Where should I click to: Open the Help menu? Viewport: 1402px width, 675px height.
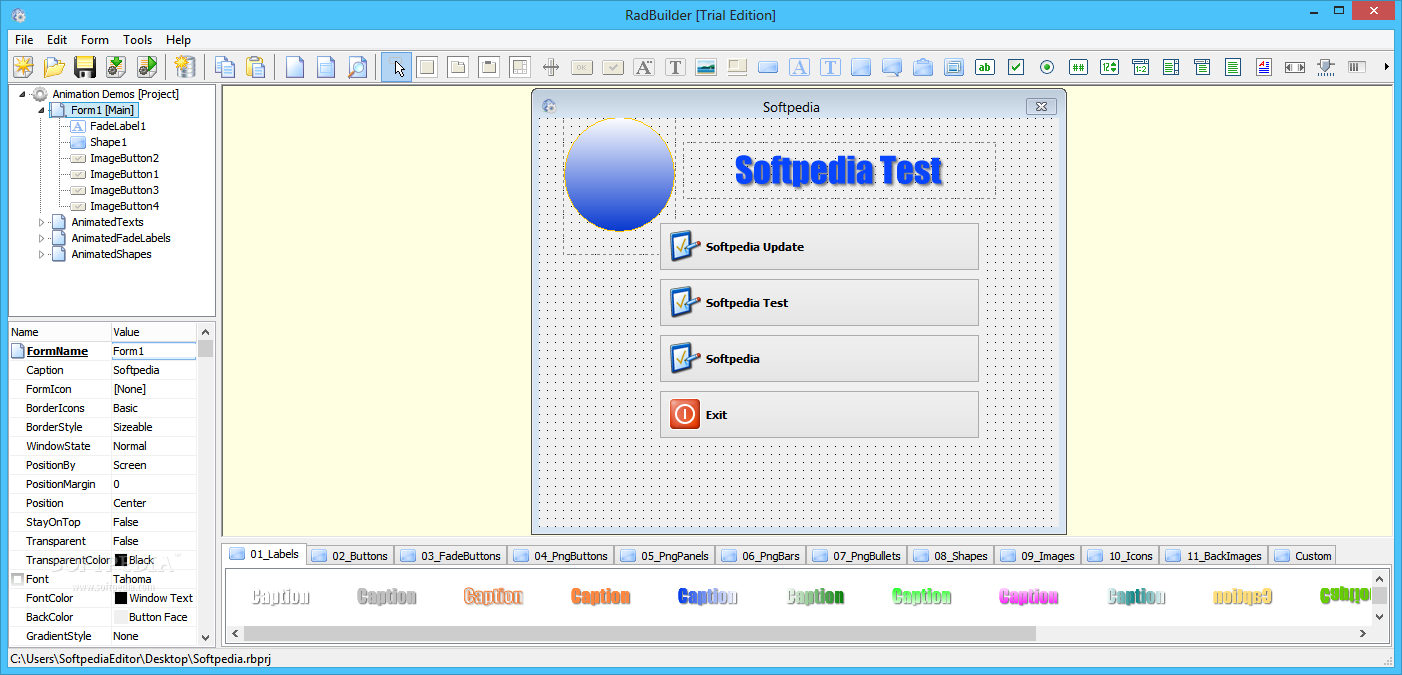tap(179, 40)
